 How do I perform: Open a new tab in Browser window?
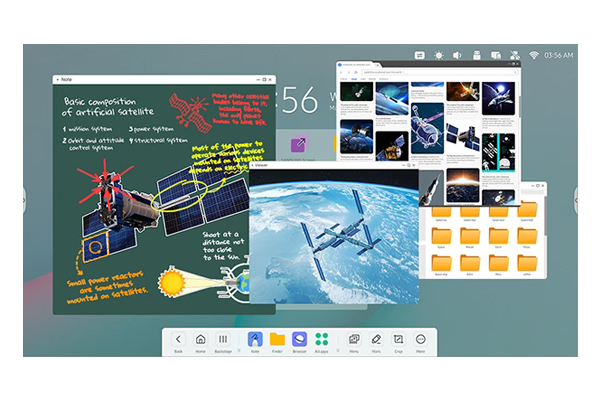pos(377,65)
